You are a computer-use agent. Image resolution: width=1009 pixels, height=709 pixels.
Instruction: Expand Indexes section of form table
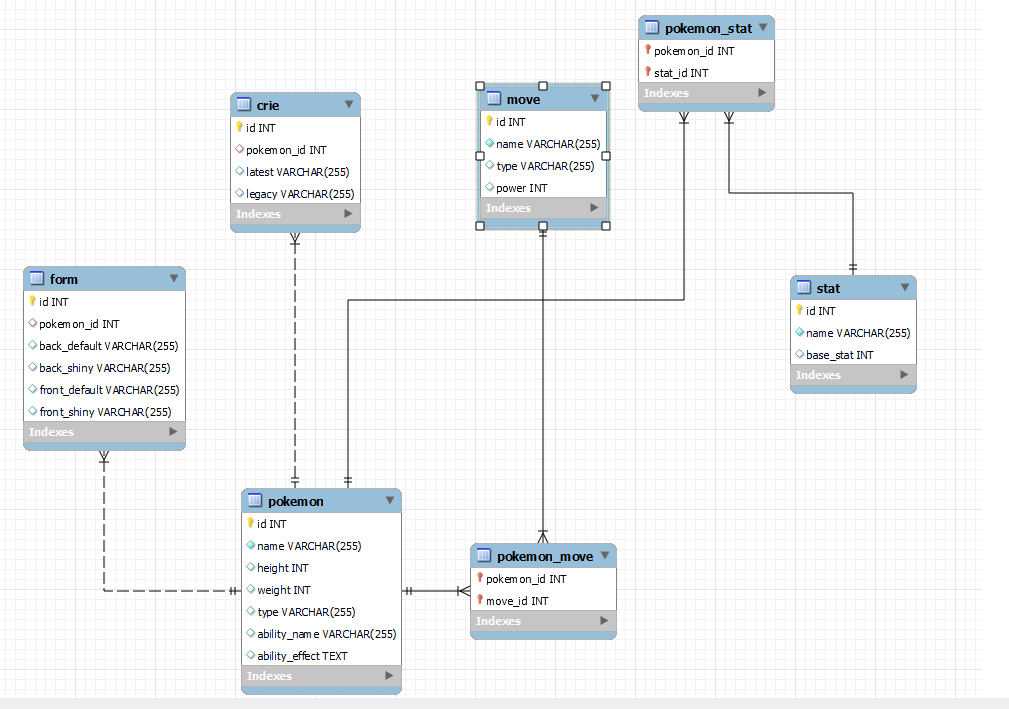173,431
